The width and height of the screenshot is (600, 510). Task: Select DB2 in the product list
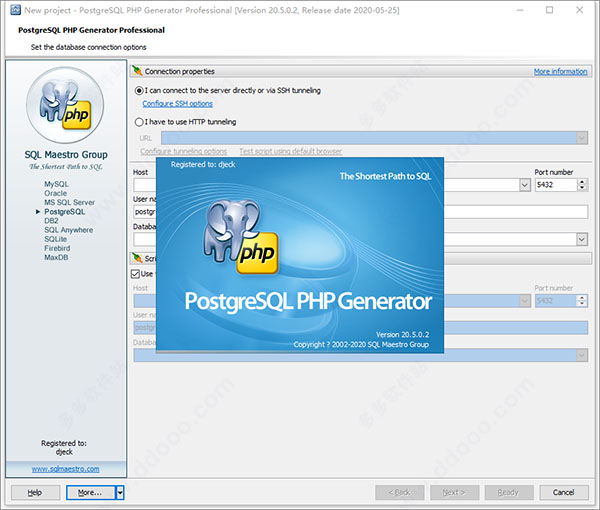[x=51, y=221]
